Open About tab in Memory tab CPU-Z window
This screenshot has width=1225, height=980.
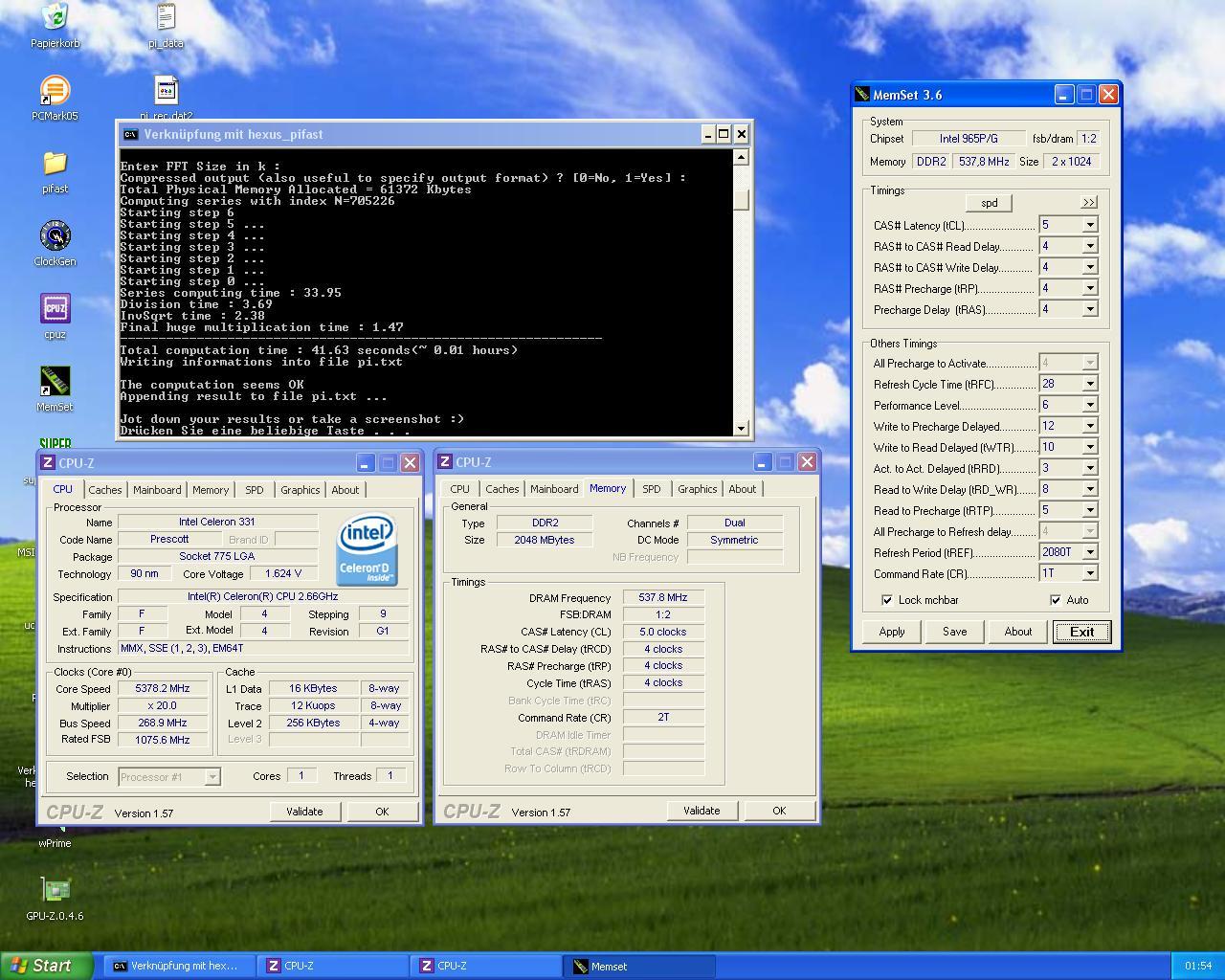click(742, 489)
